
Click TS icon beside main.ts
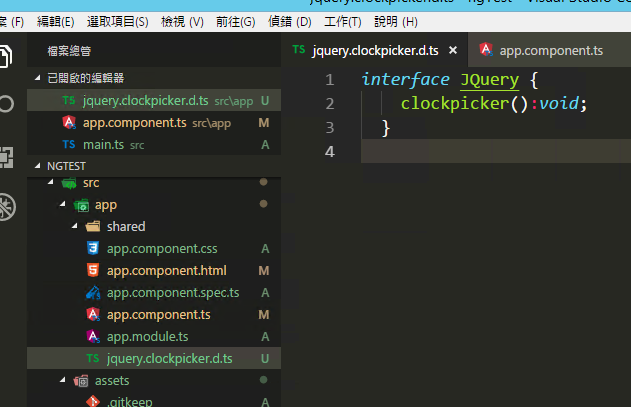point(69,144)
